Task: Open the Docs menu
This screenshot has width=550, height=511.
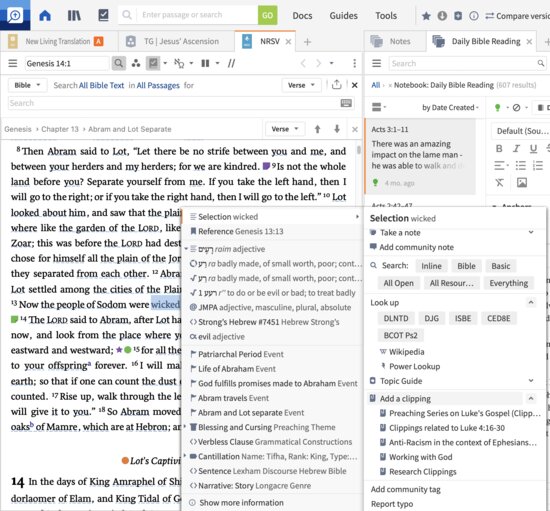Action: point(302,16)
